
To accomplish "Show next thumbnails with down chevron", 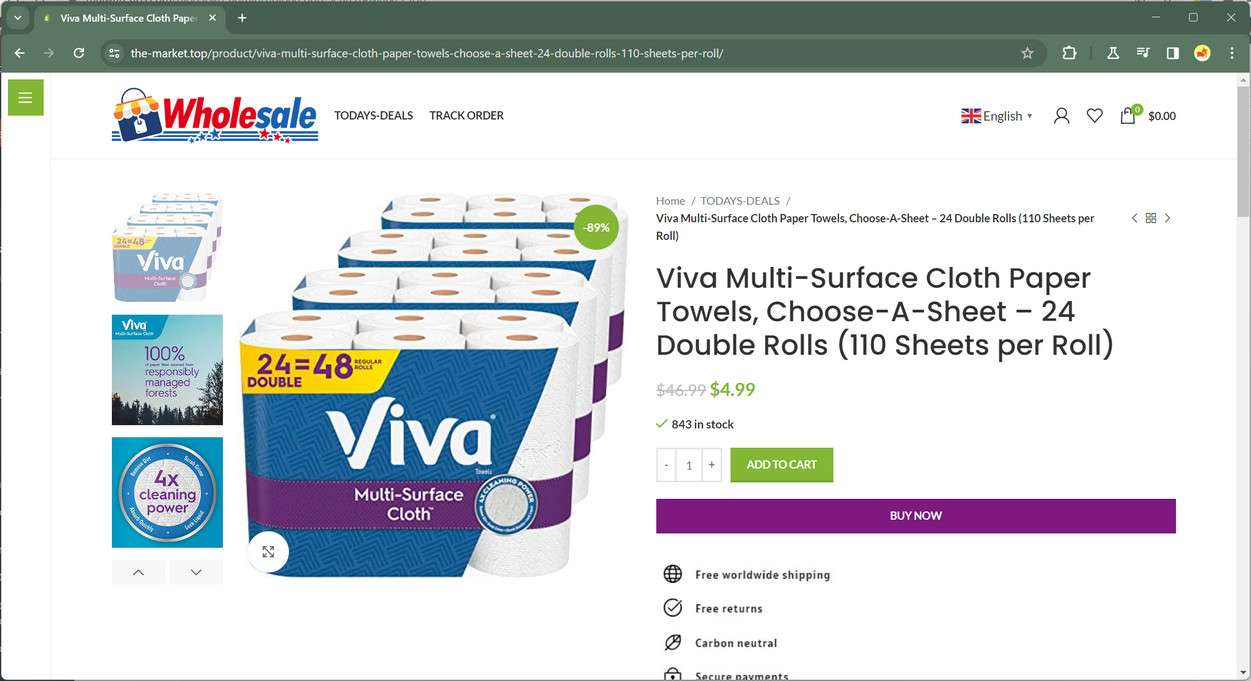I will tap(196, 572).
